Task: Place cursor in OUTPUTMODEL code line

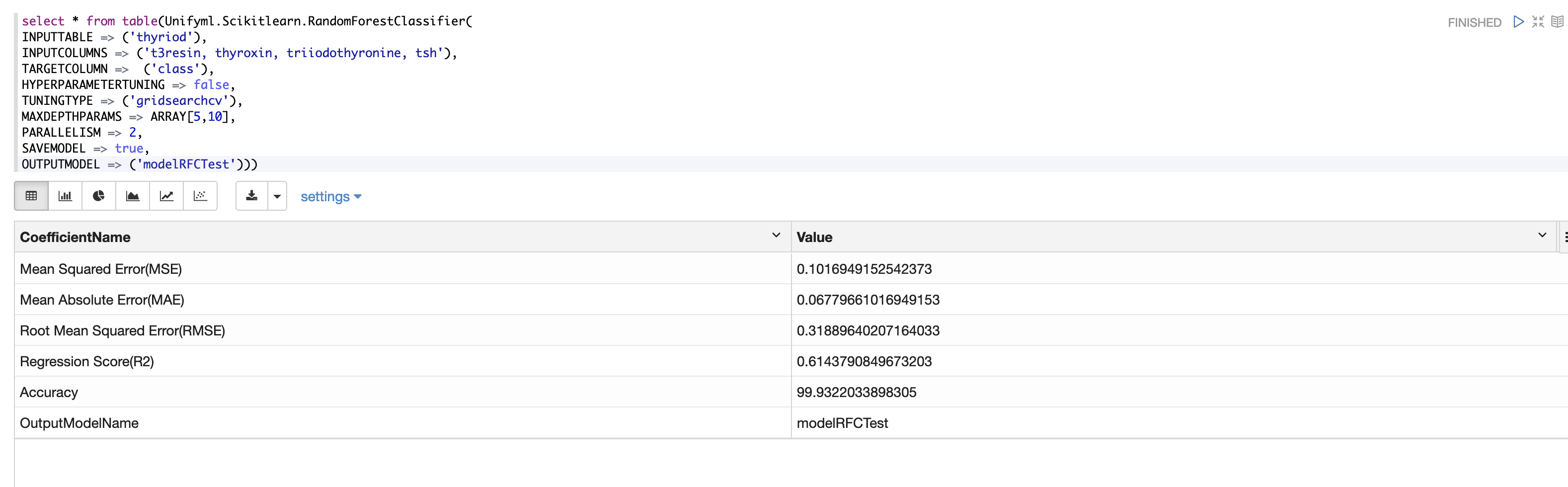Action: [140, 164]
